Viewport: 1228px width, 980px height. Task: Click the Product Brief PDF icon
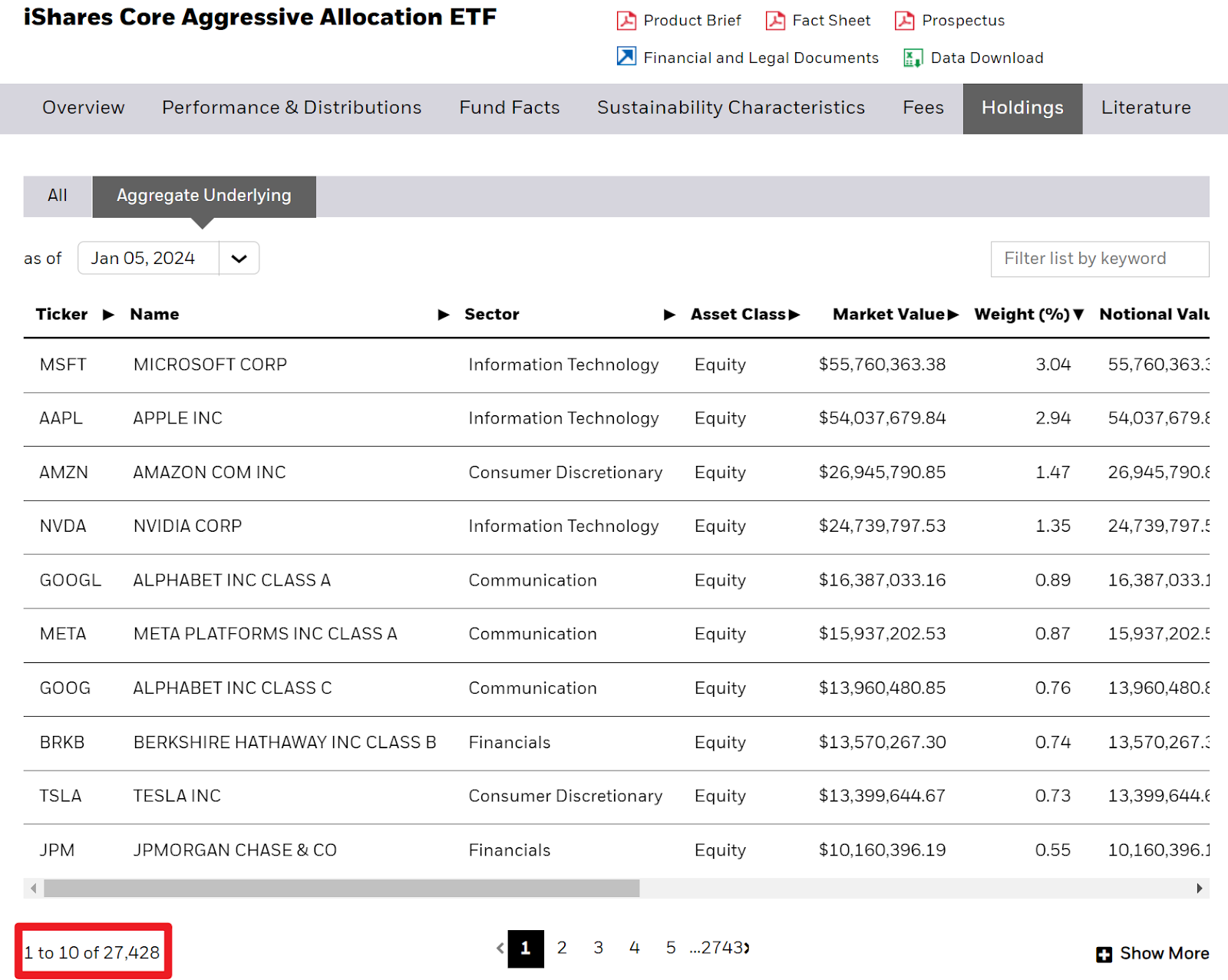pos(626,21)
